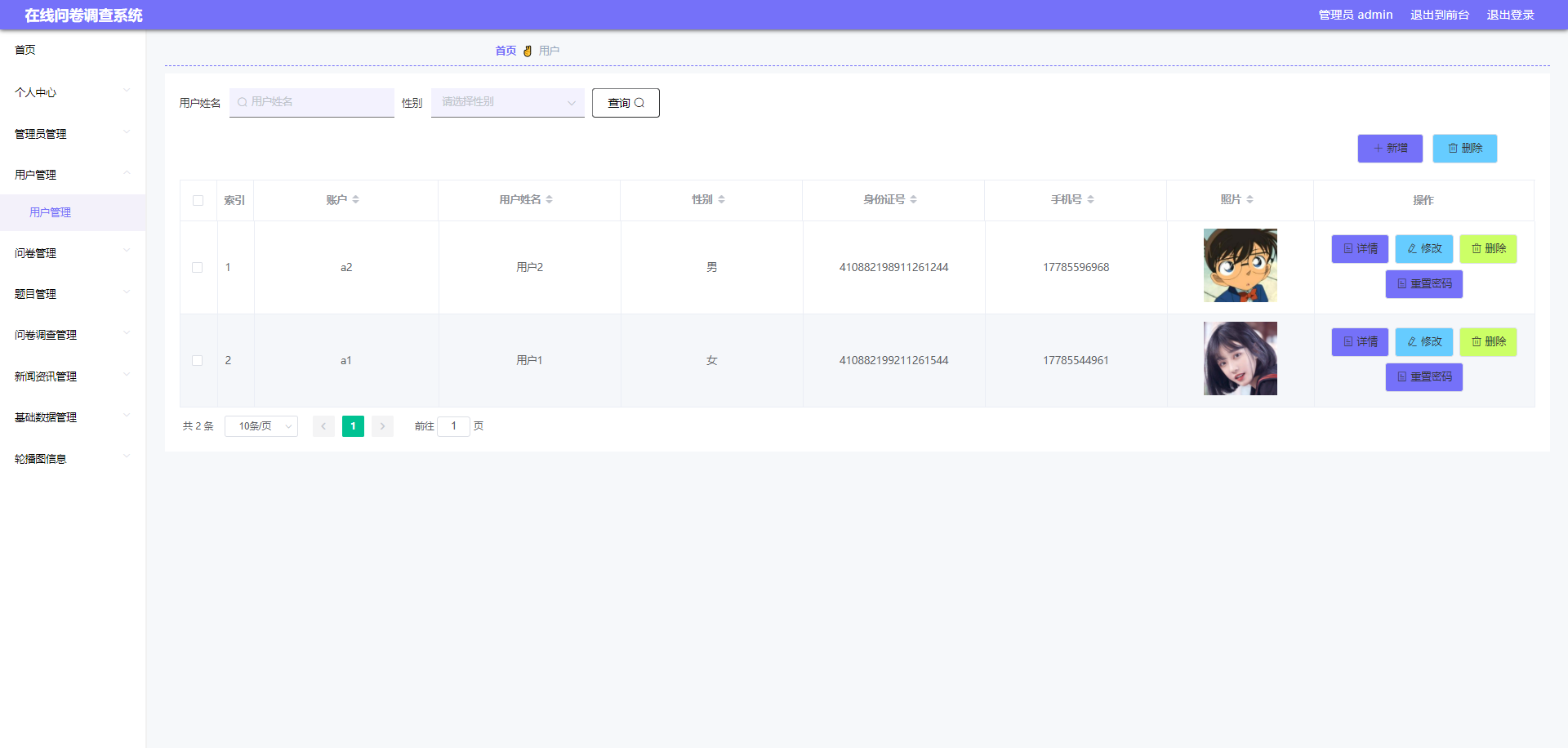Select the header checkbox to select all rows
Viewport: 1568px width, 748px height.
point(198,200)
